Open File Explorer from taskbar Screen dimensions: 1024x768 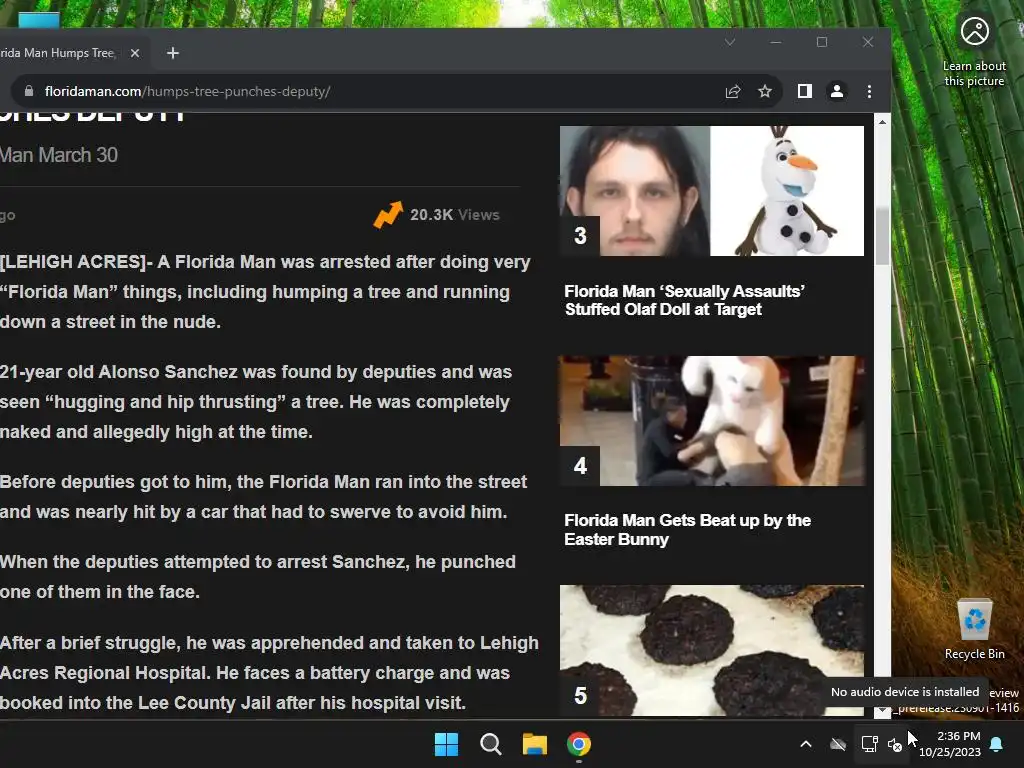pos(535,744)
